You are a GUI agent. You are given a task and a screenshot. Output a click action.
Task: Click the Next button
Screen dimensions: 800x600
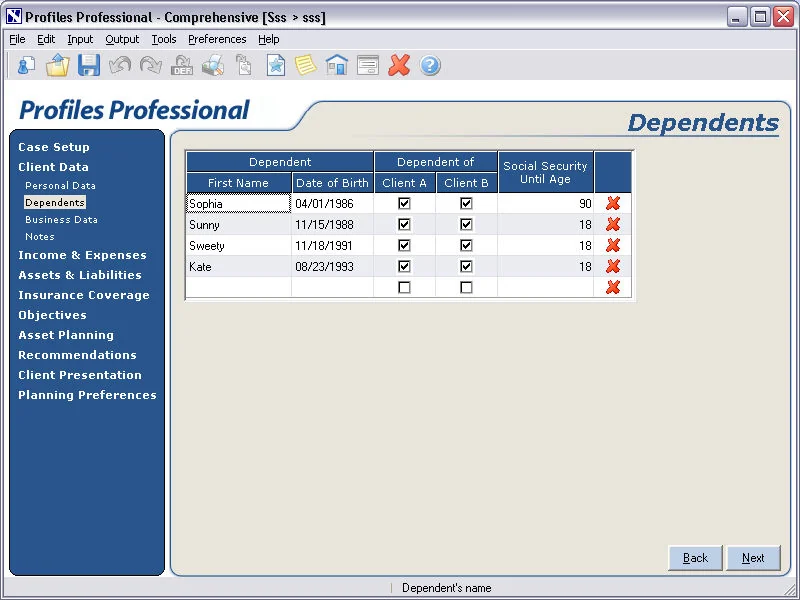point(753,558)
